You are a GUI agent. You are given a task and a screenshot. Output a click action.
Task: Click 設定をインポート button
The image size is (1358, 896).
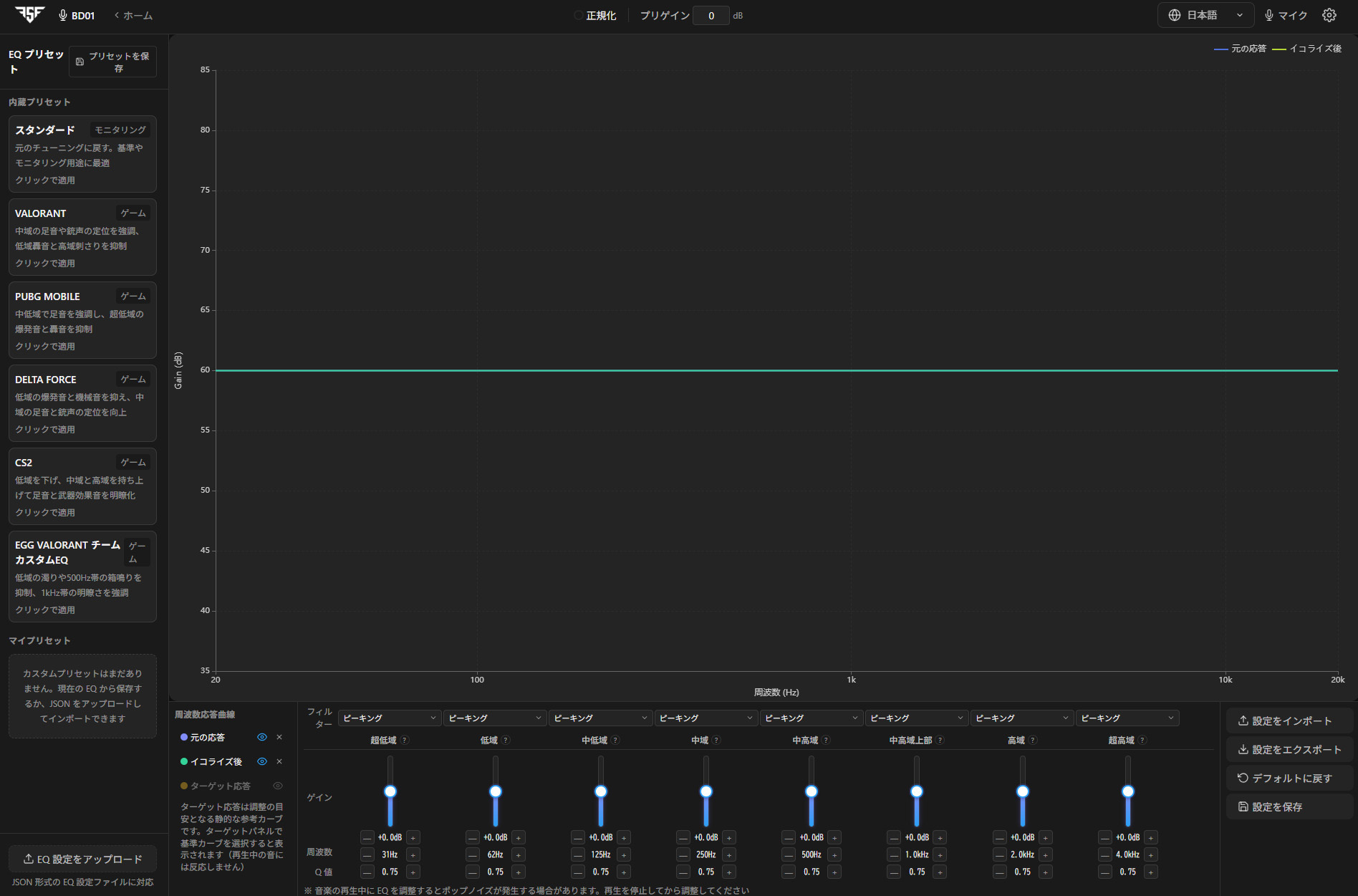point(1289,721)
